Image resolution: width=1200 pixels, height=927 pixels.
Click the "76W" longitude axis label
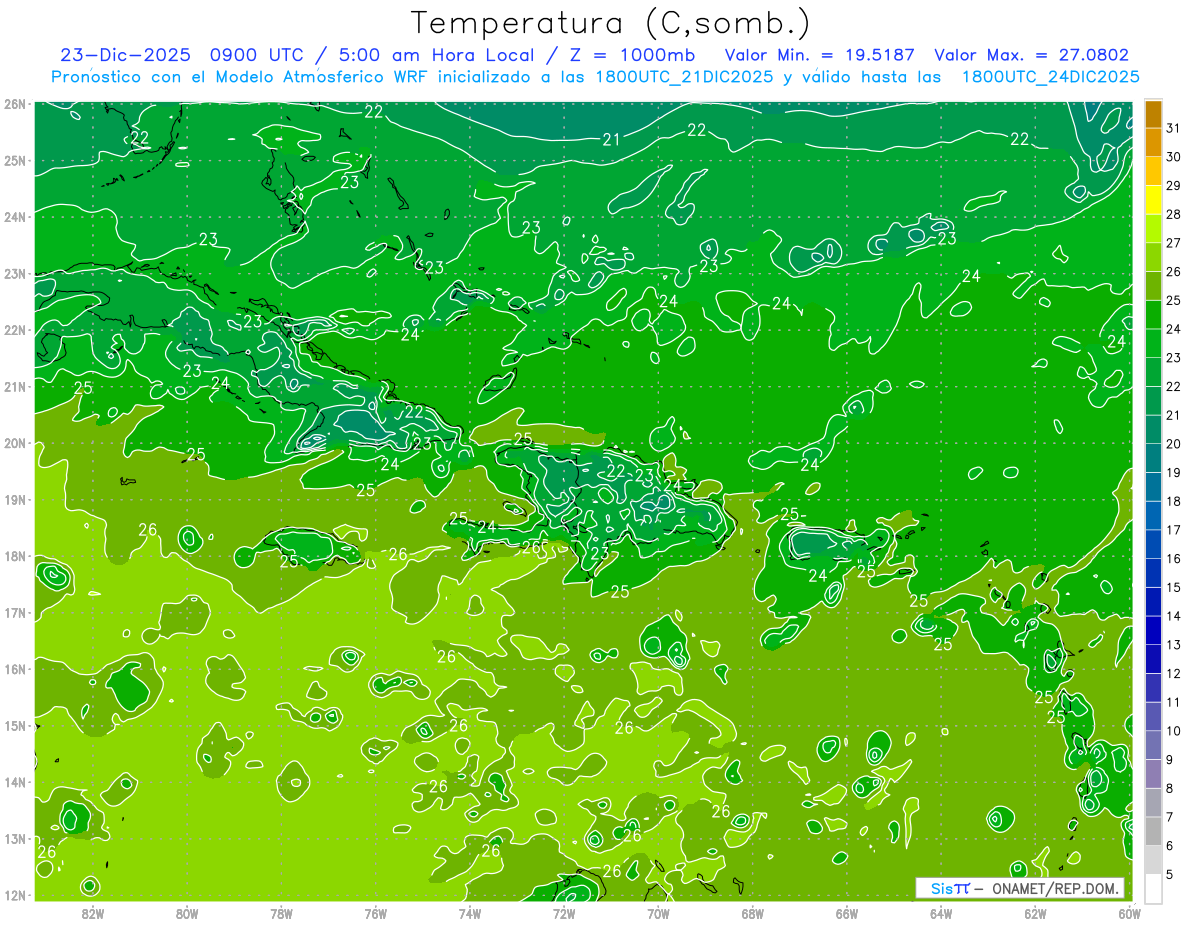click(375, 912)
